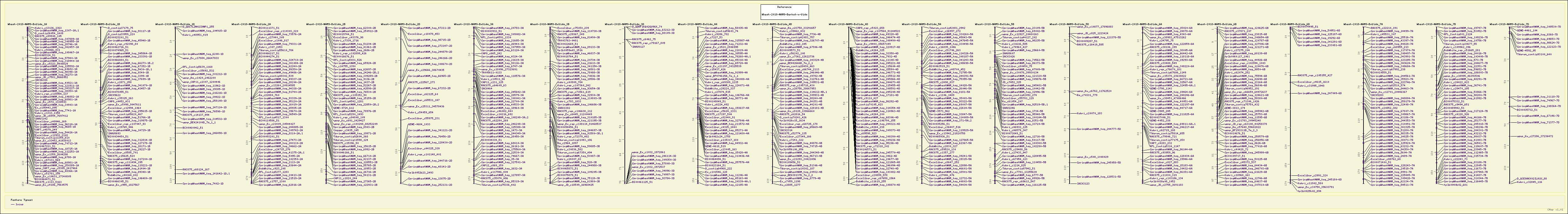Screen dimensions: 1568x214
Task: Open reference set Wheat-2018-NAM9-Berkut-x-Vida
Action: click(784, 14)
